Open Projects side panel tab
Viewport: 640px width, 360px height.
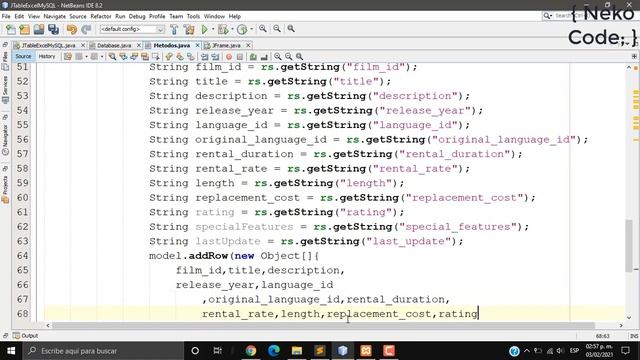5,189
